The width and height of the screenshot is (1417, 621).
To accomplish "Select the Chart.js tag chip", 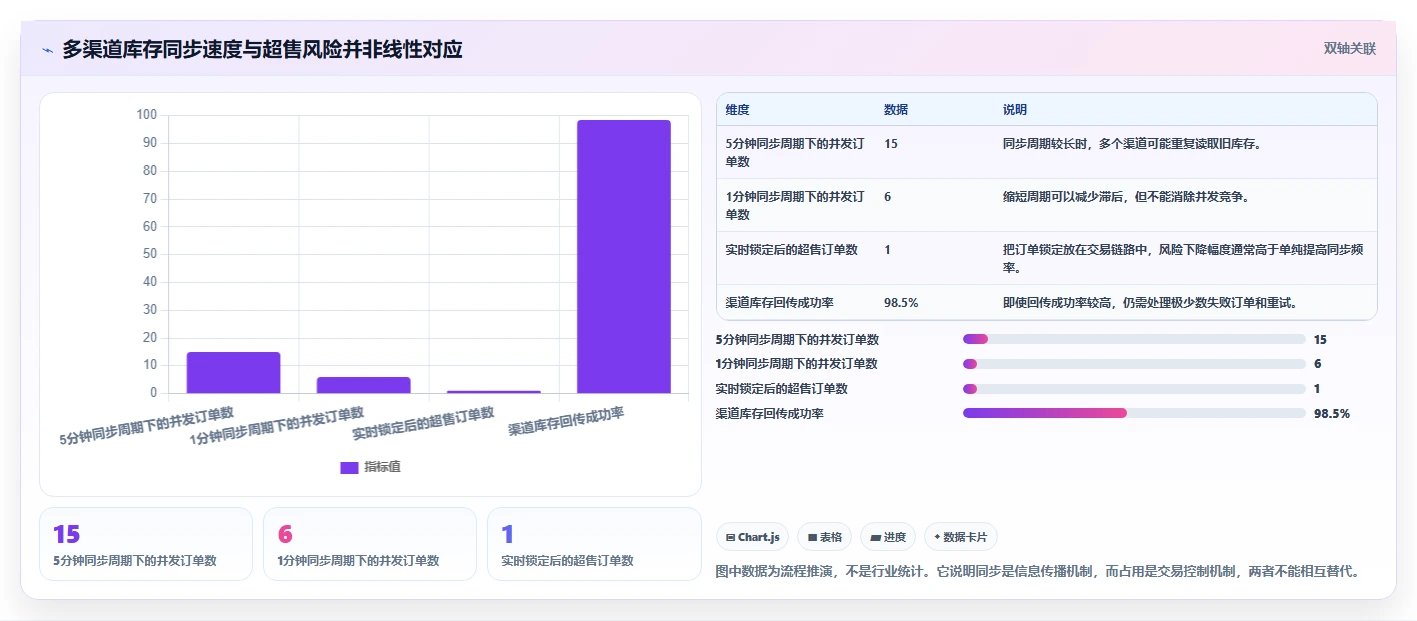I will coord(752,537).
